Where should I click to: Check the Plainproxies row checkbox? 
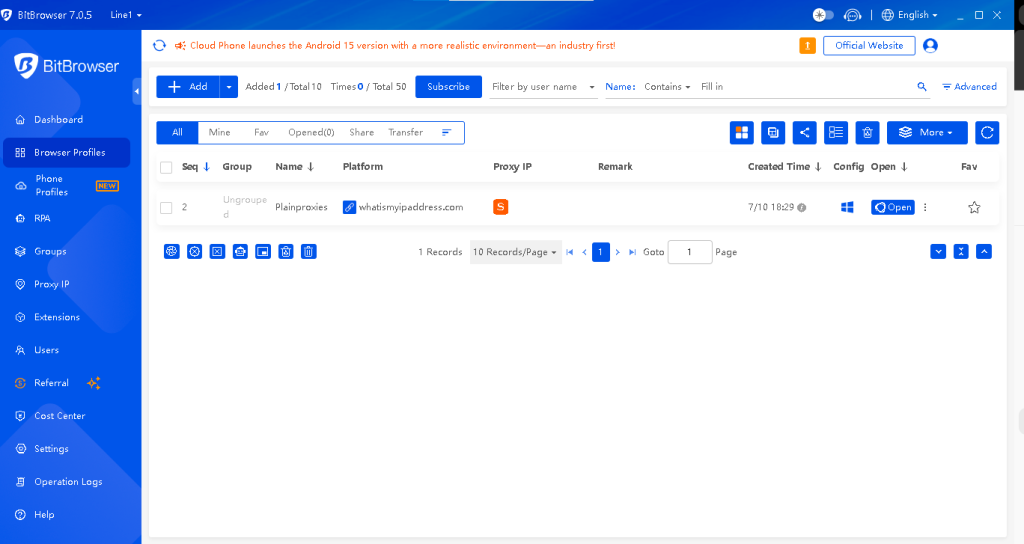pos(166,208)
